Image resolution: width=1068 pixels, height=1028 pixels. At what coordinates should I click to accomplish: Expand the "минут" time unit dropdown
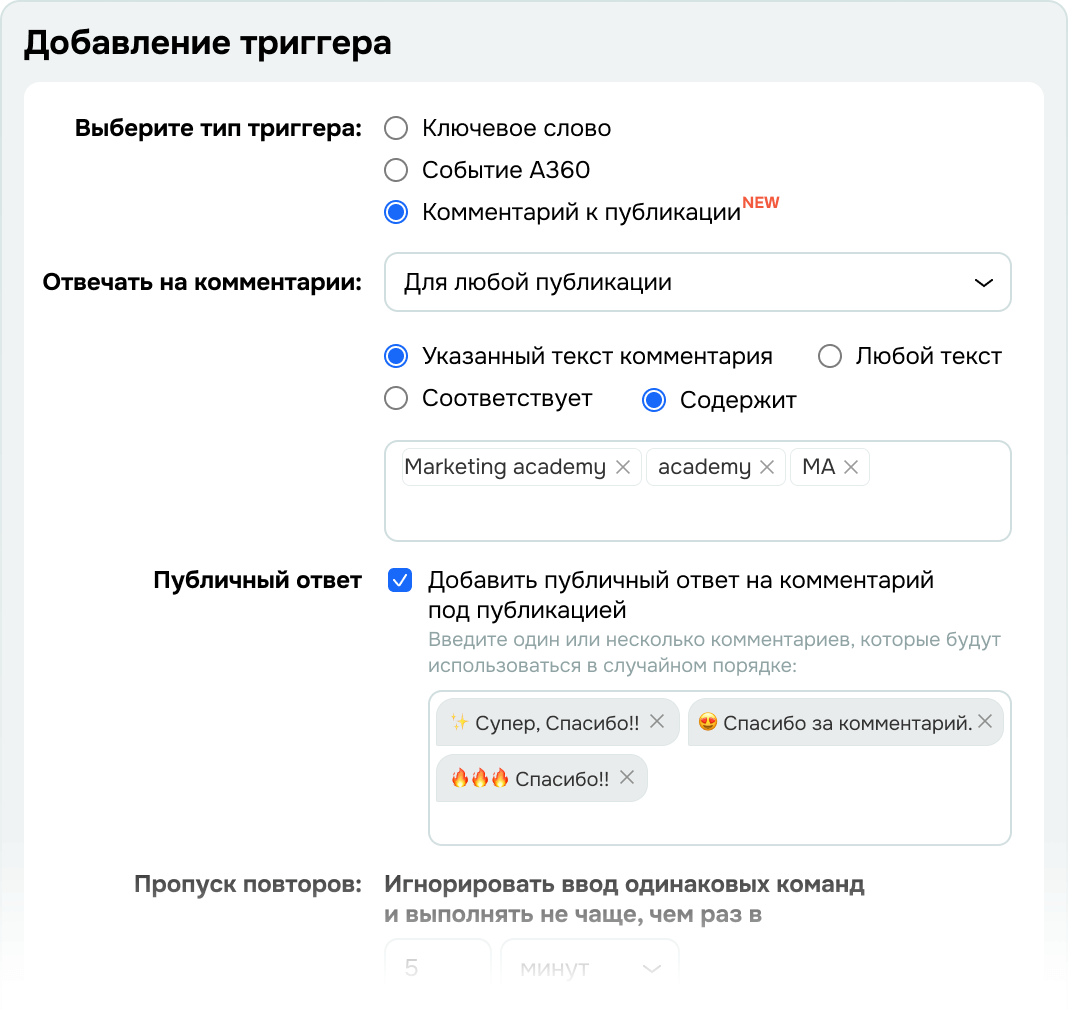(x=589, y=968)
